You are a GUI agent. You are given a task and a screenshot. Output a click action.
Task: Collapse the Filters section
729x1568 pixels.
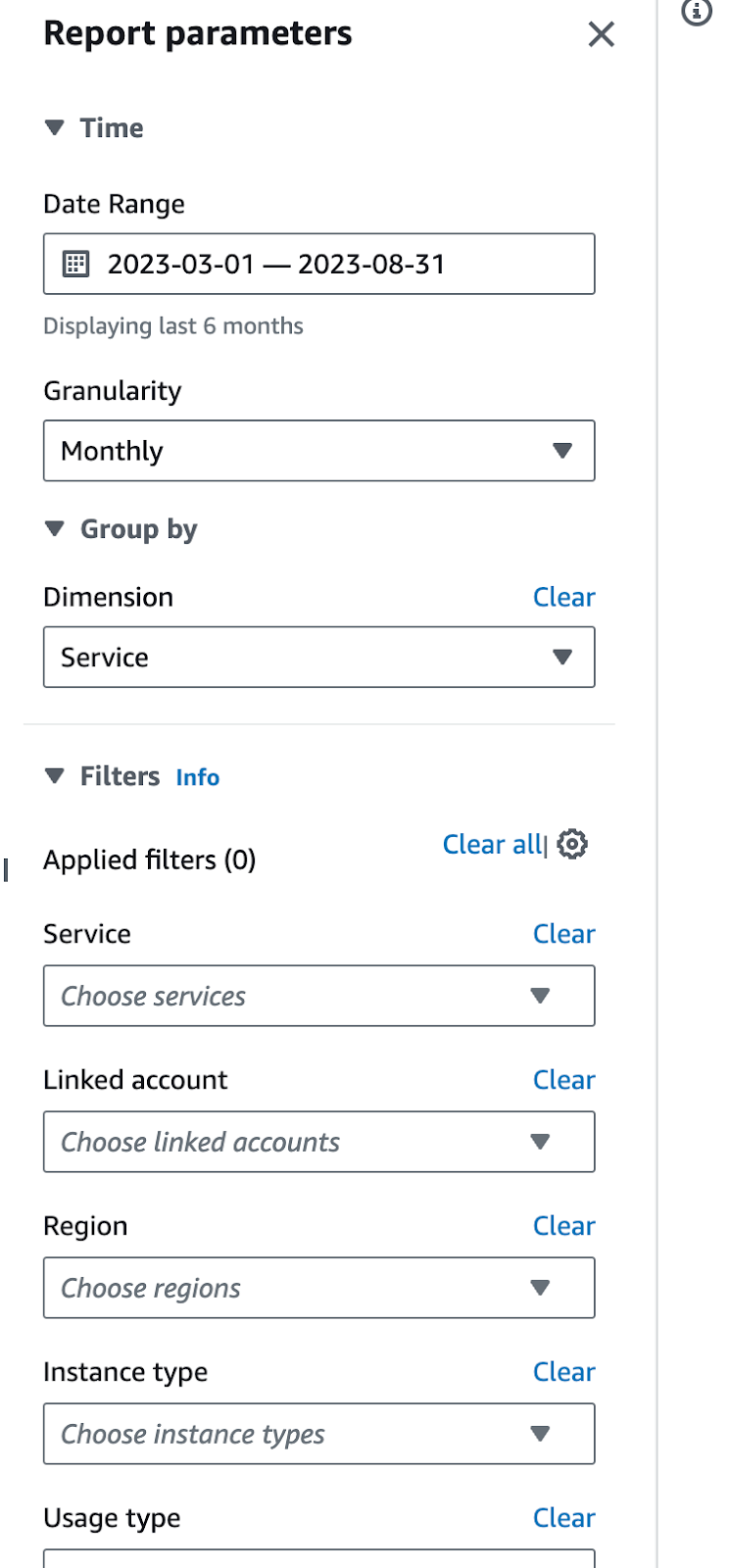54,775
